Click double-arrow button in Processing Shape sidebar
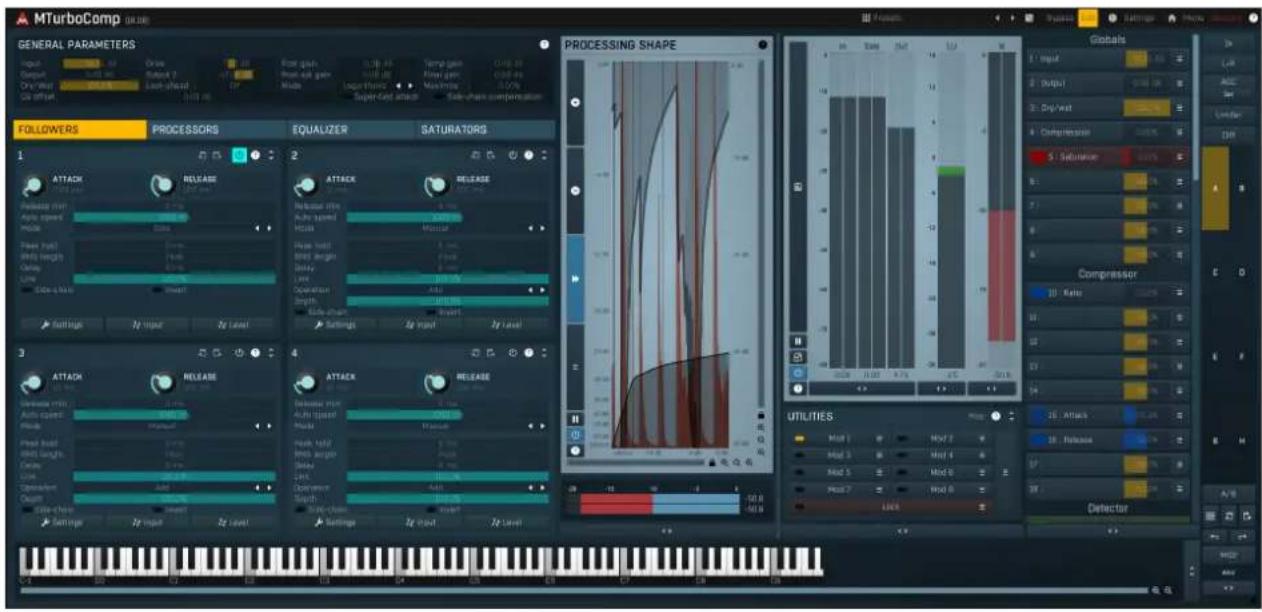 pos(575,279)
